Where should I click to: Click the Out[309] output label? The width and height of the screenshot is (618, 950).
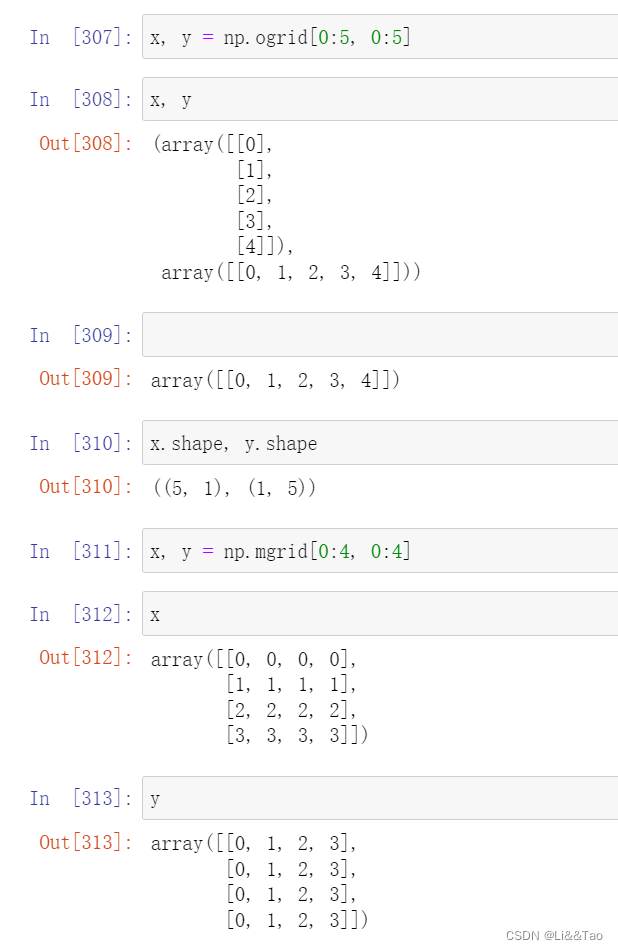point(85,378)
